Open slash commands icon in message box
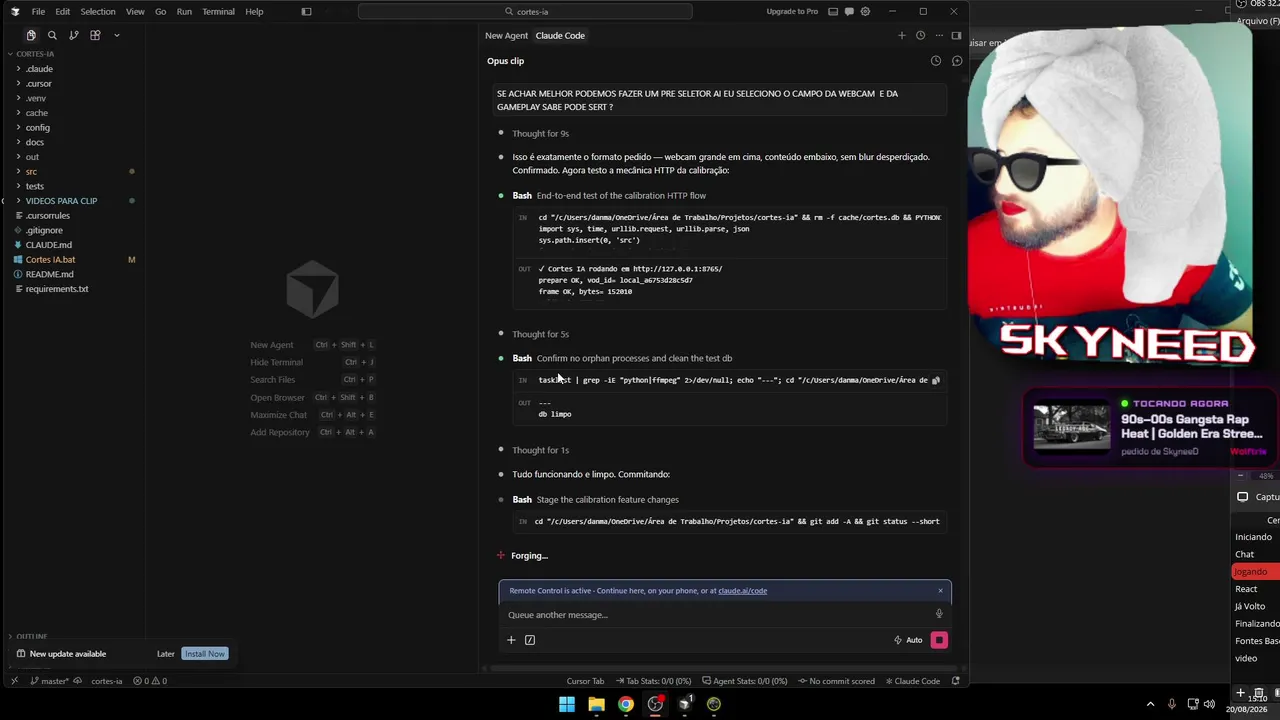Viewport: 1280px width, 720px height. pyautogui.click(x=530, y=640)
